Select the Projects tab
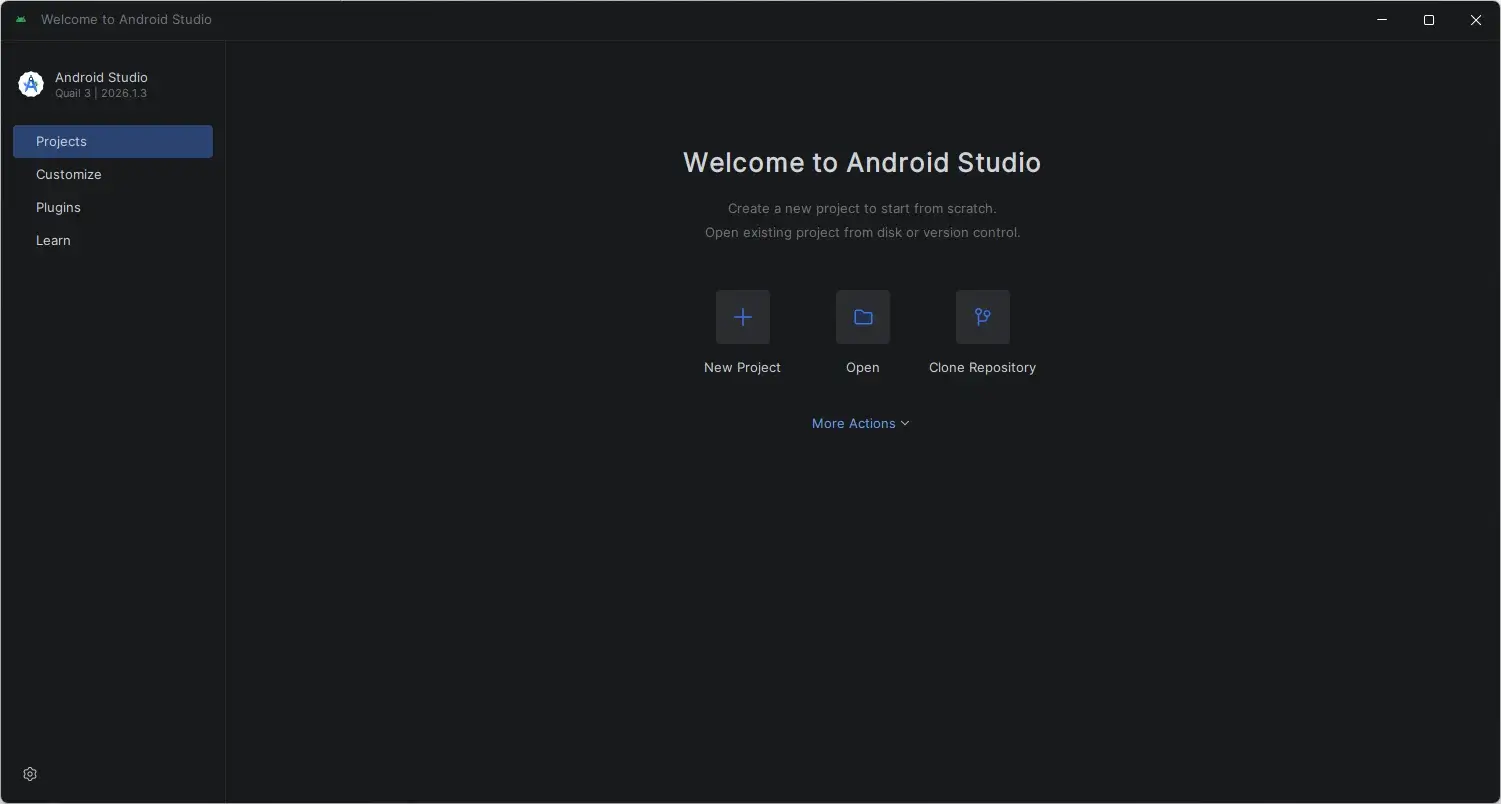 click(x=113, y=141)
